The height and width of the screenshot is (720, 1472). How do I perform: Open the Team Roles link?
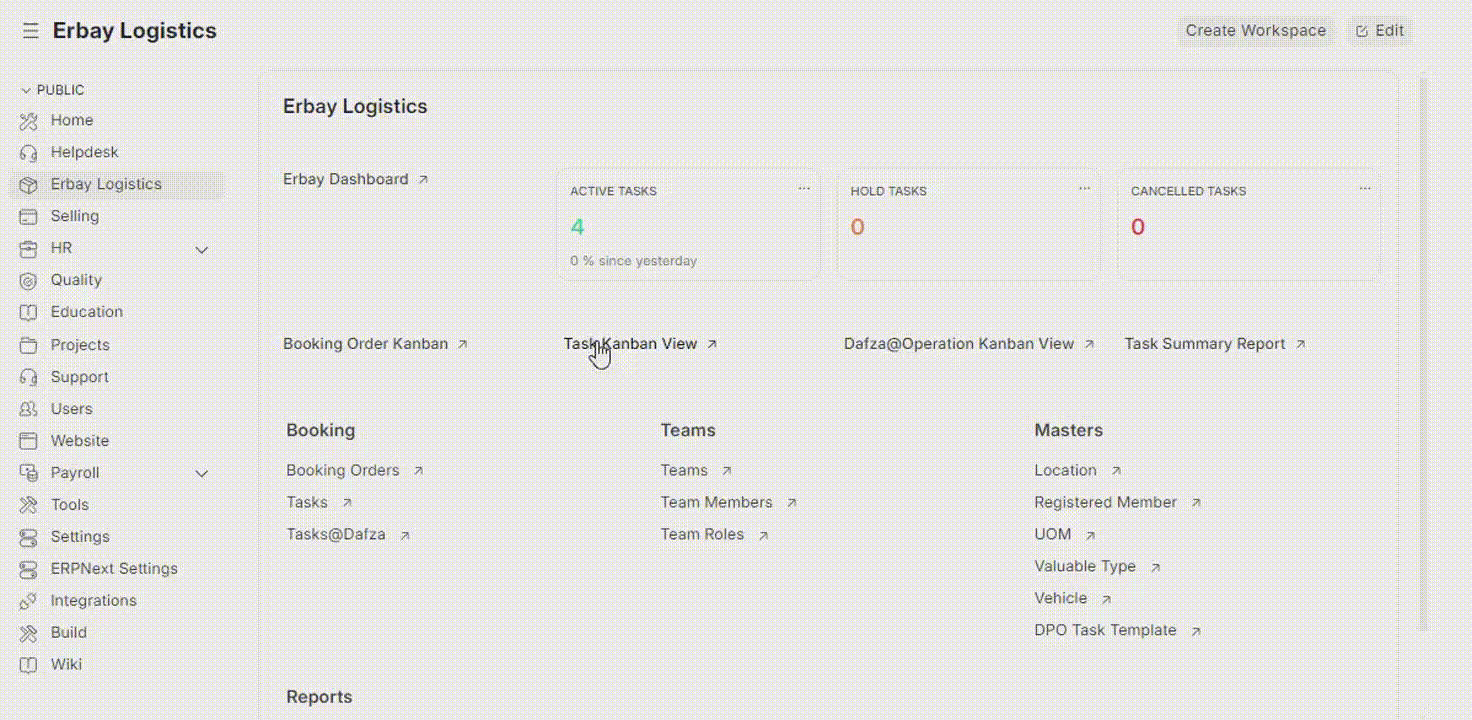[702, 534]
